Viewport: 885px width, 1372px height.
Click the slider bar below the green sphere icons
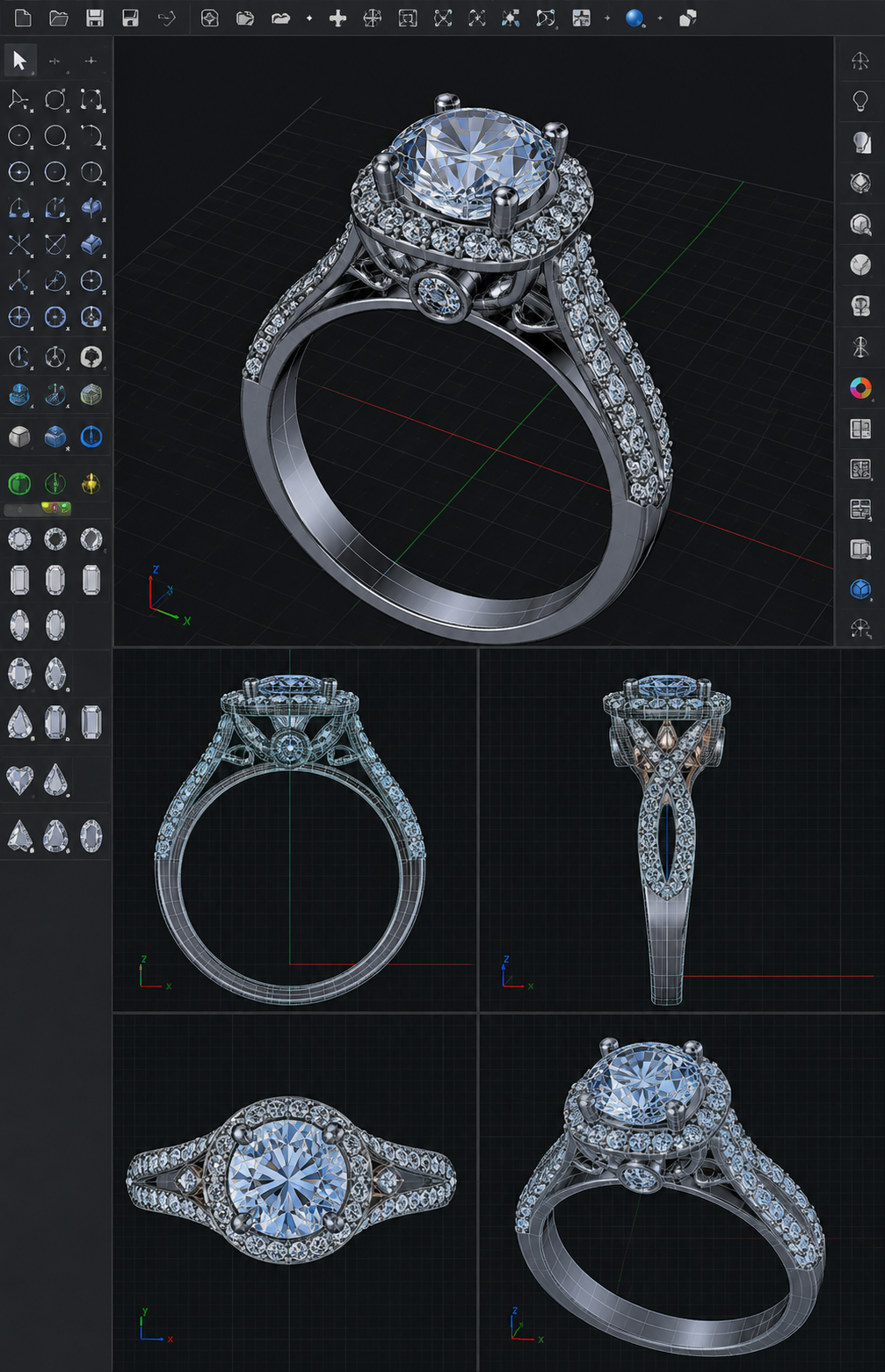tap(38, 509)
